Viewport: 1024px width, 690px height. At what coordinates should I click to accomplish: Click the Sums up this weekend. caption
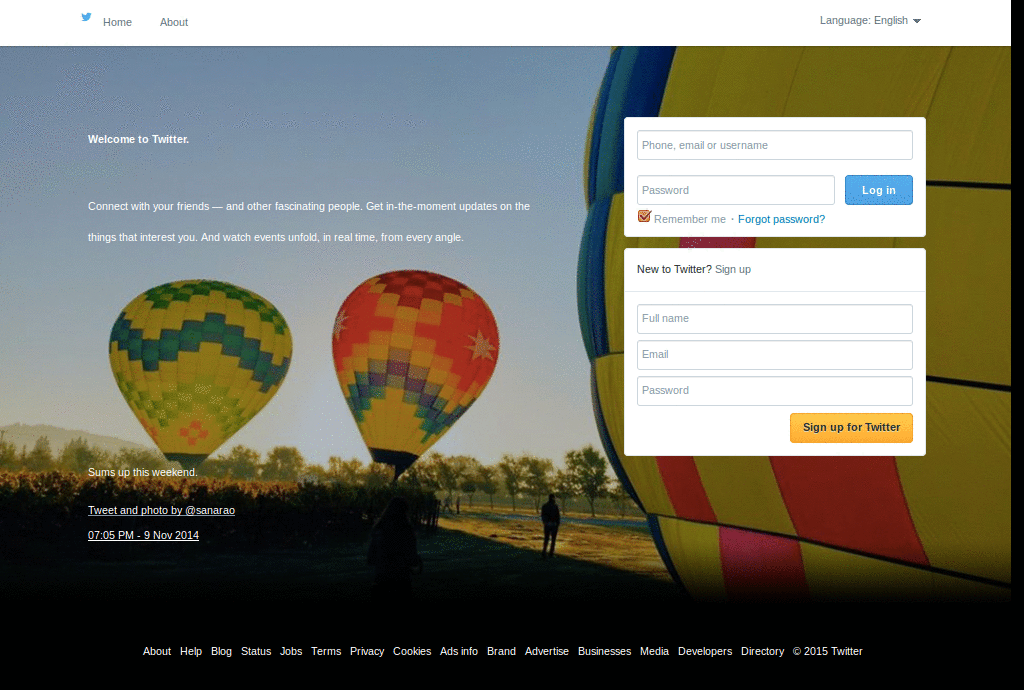(x=142, y=472)
